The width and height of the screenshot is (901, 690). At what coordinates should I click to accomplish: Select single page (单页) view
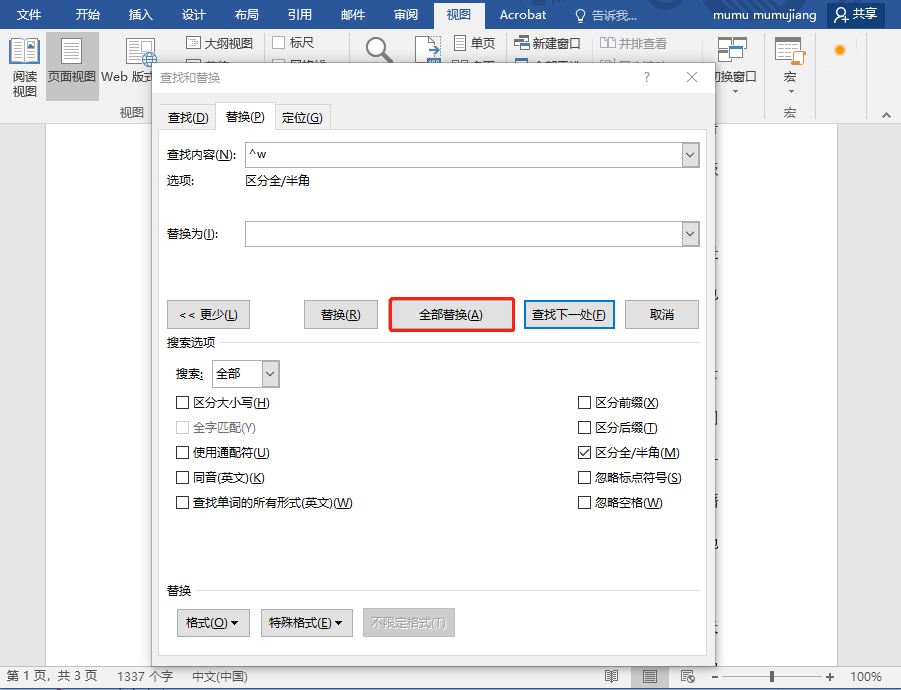click(x=474, y=43)
